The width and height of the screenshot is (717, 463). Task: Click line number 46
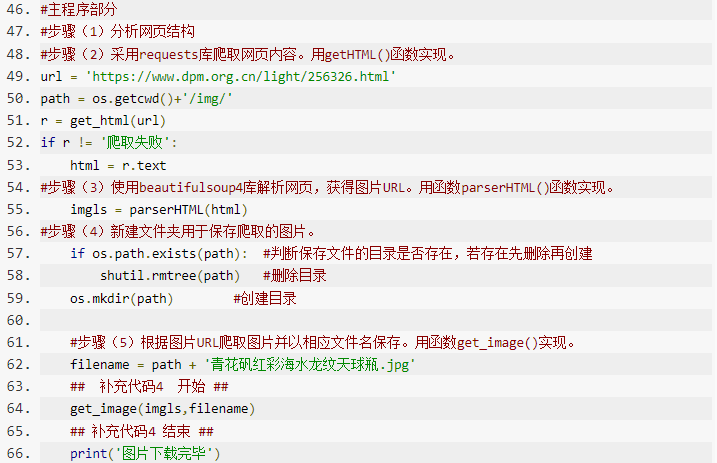click(x=18, y=10)
